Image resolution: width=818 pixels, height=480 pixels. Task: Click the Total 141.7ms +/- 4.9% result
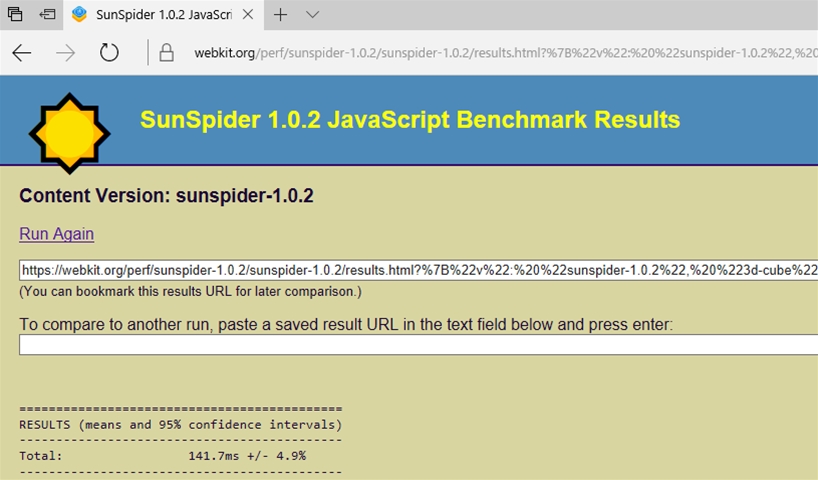(162, 456)
